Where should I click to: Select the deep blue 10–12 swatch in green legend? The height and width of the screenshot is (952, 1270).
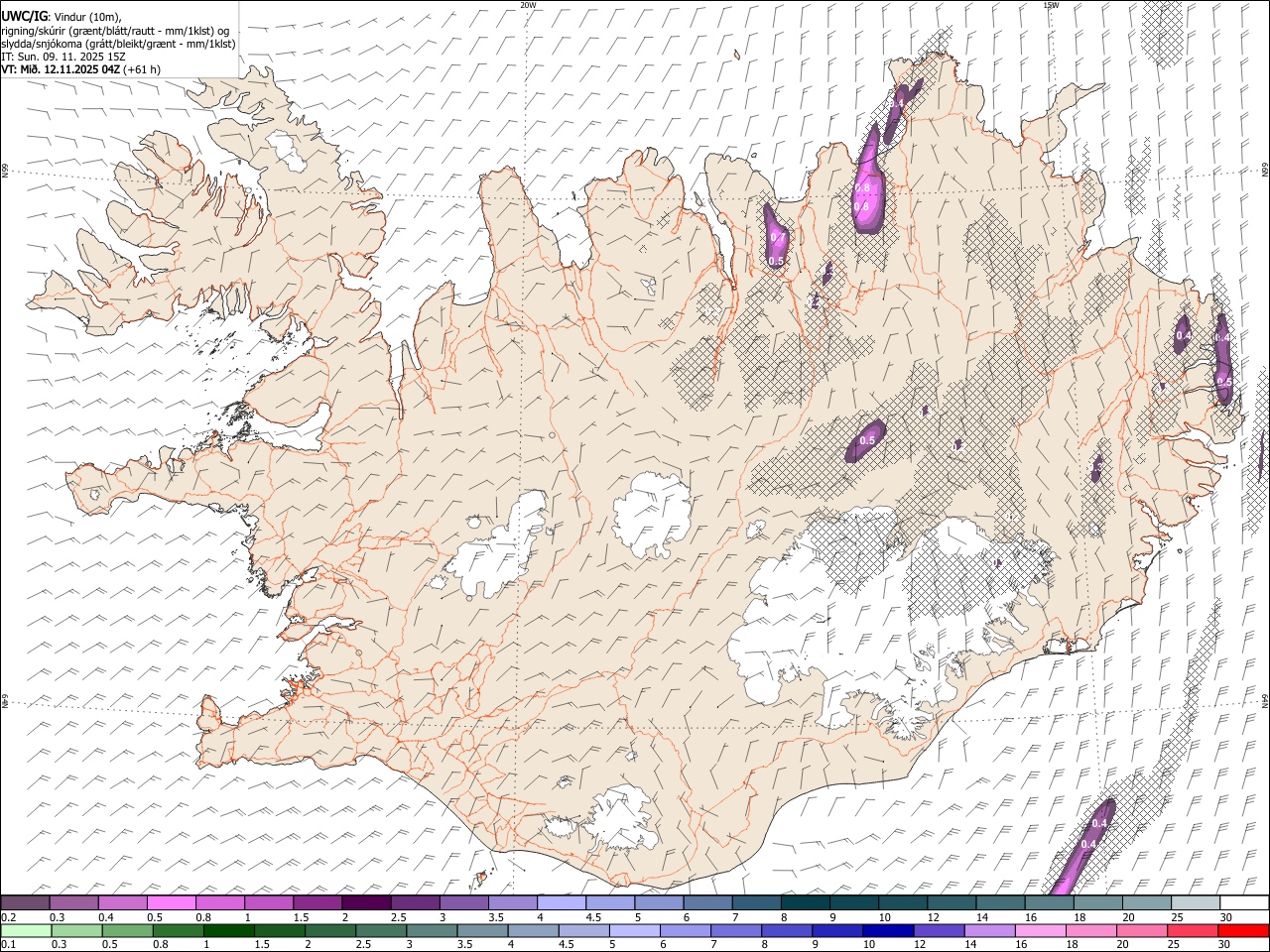click(888, 930)
